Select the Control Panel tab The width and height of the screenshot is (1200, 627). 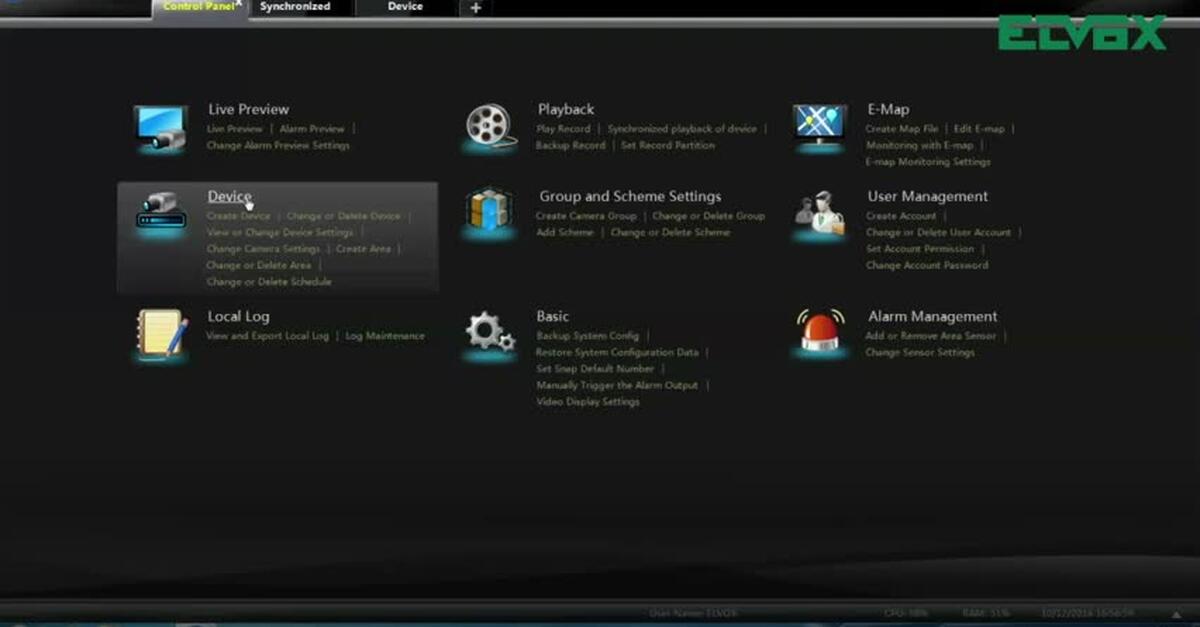point(196,7)
